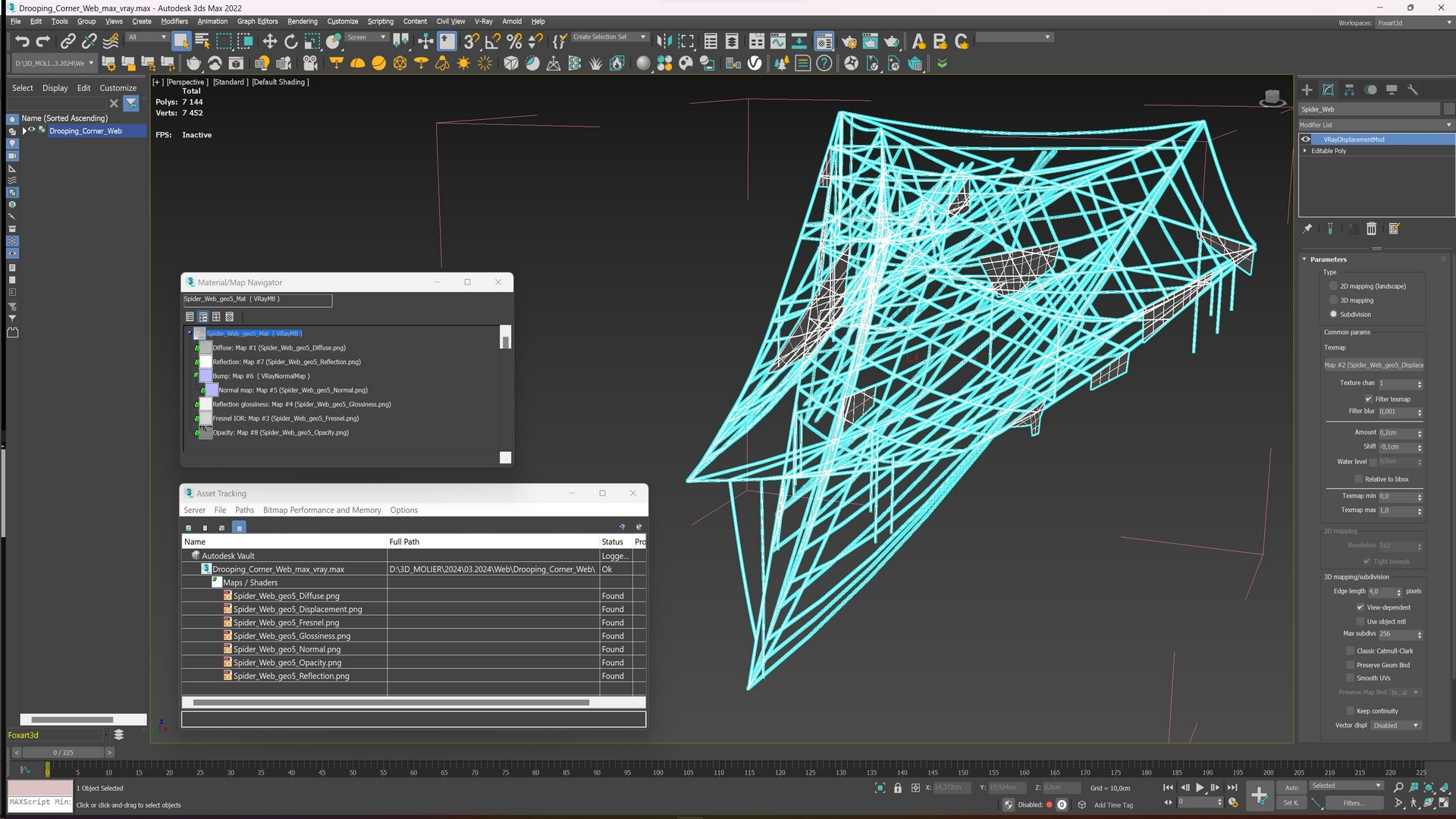Toggle Relative to bbox checkbox
1456x819 pixels.
coord(1359,479)
